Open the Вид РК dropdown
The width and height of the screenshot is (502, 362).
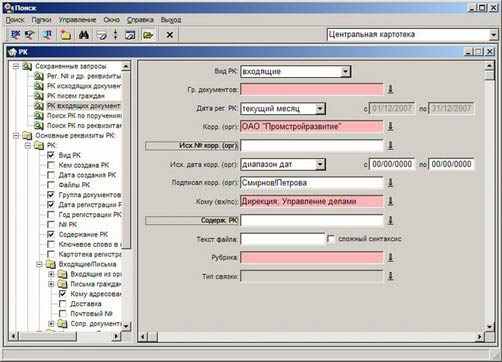pyautogui.click(x=346, y=71)
